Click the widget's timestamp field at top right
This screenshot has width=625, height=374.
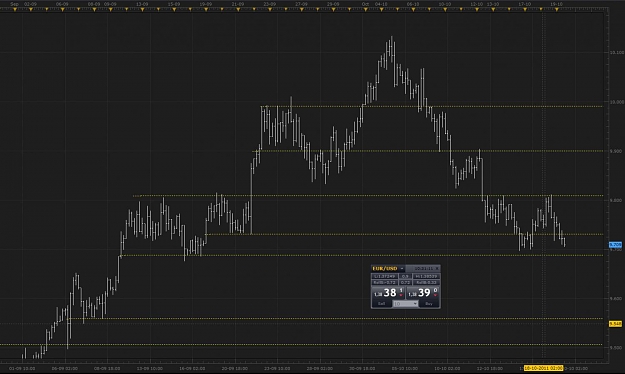pyautogui.click(x=424, y=268)
